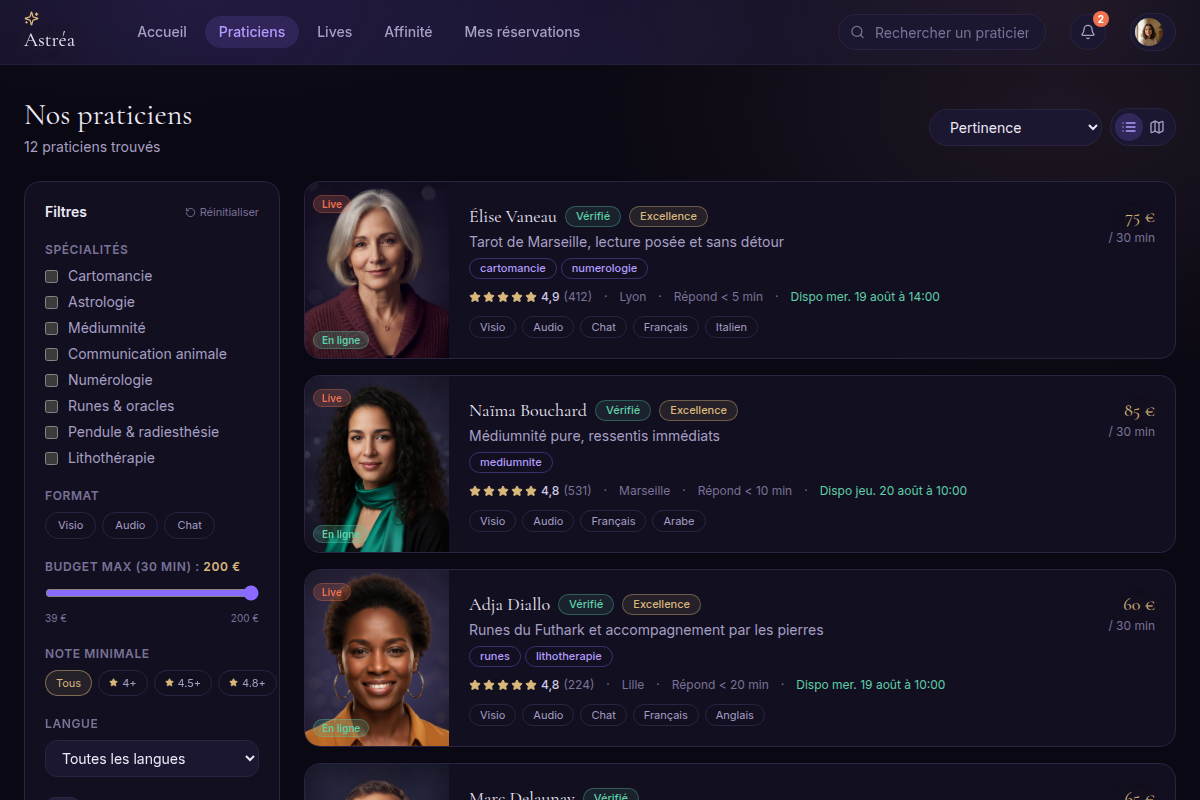The image size is (1200, 800).
Task: Select the 4.5+ minimum rating
Action: [x=183, y=683]
